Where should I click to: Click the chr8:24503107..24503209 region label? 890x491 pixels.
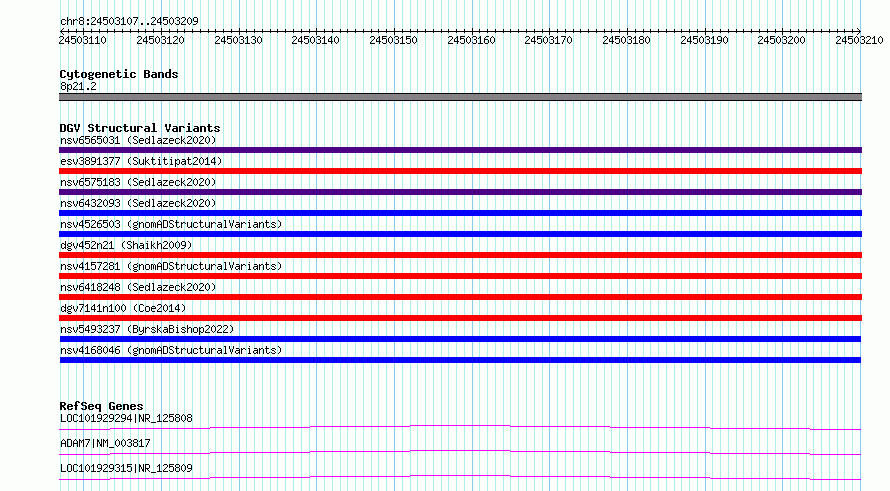point(129,21)
